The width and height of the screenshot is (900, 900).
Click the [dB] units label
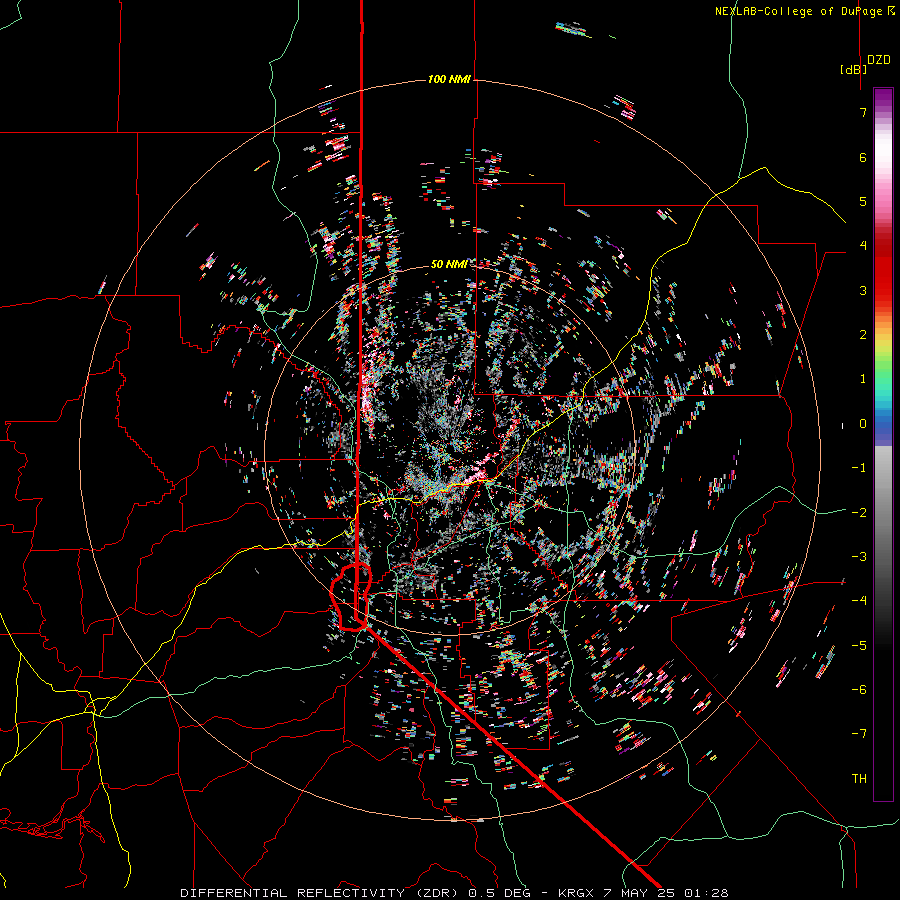pyautogui.click(x=853, y=69)
